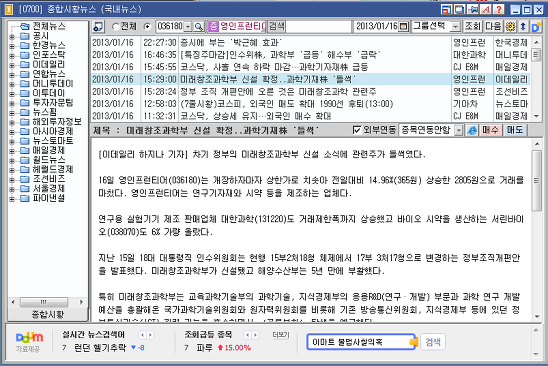548x366 pixels.
Task: Go to next real-time news keyword
Action: point(150,335)
